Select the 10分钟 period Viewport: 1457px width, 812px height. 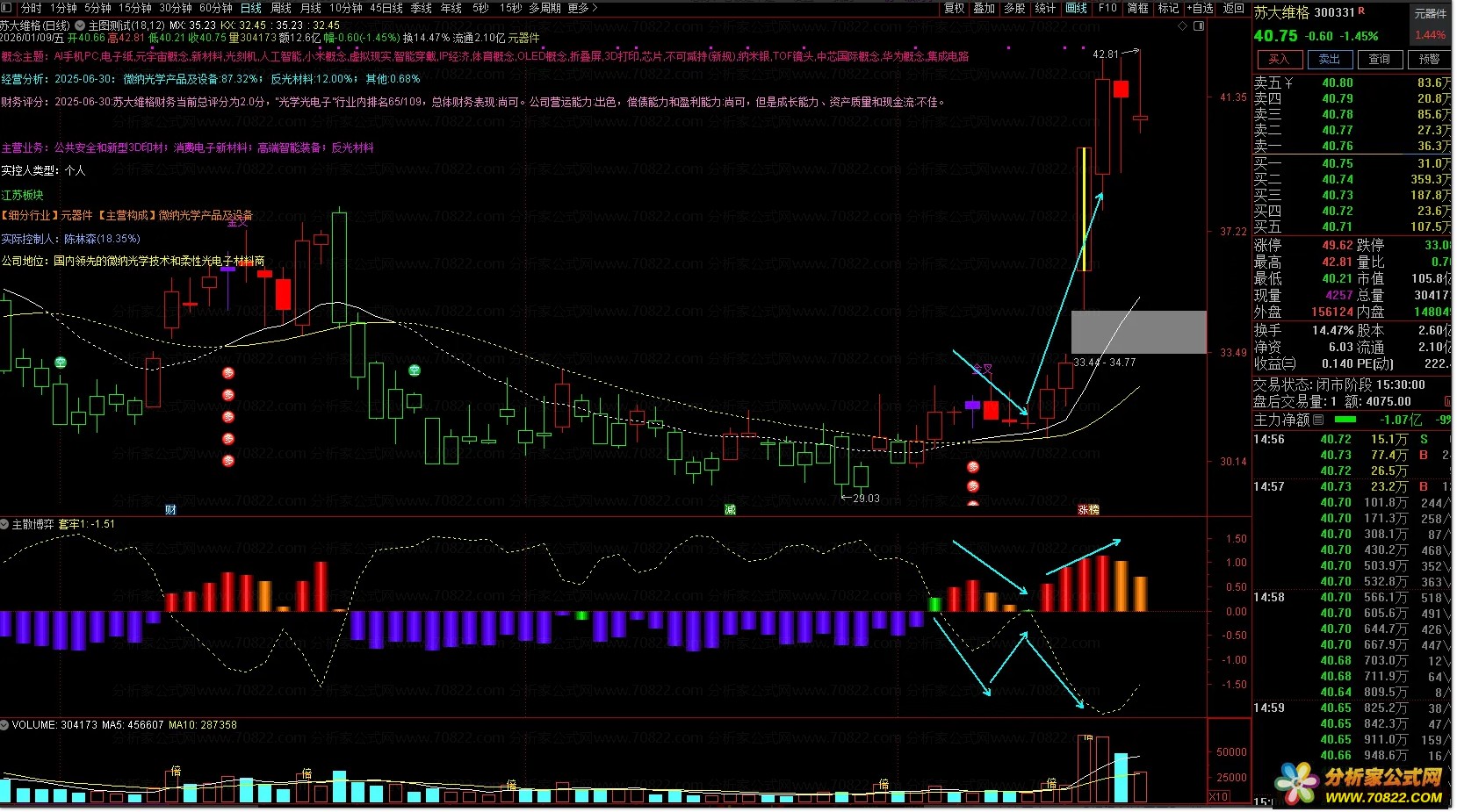click(x=346, y=8)
